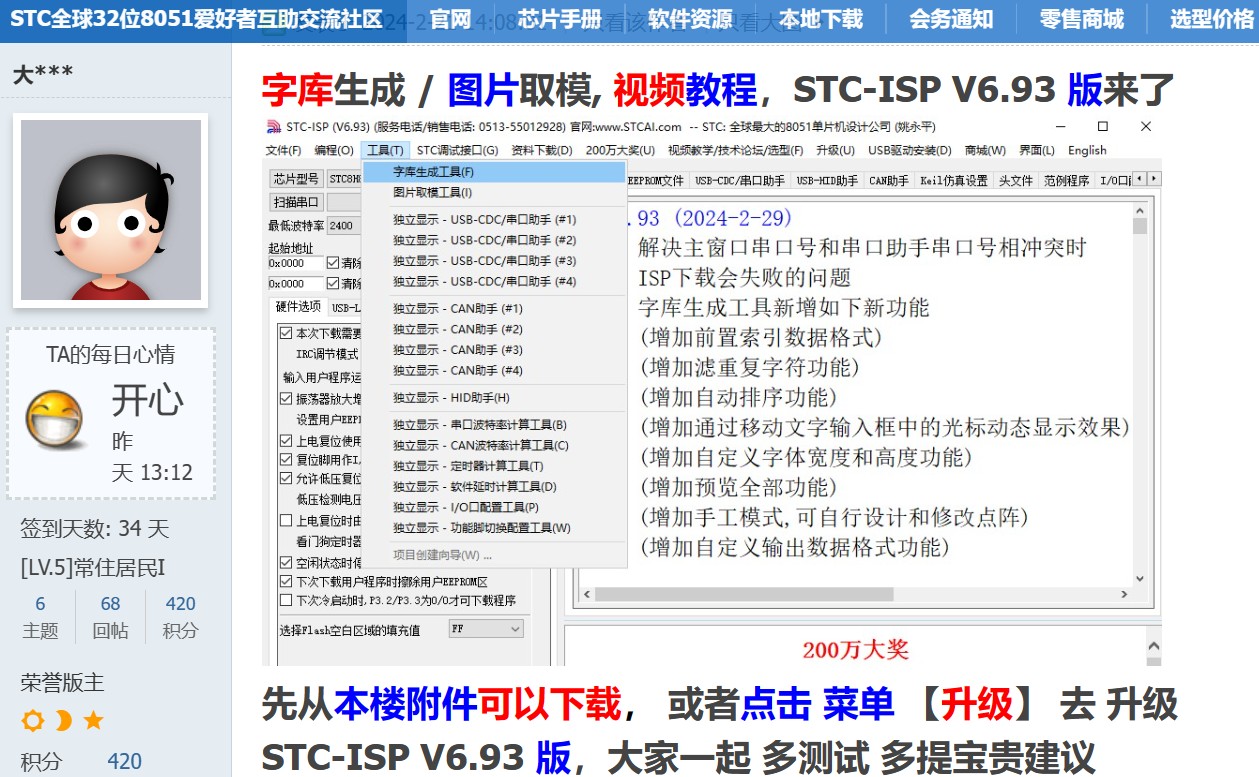Viewport: 1259px width, 777px height.
Task: Choose I/O口配置工具(P) entry
Action: [x=494, y=507]
